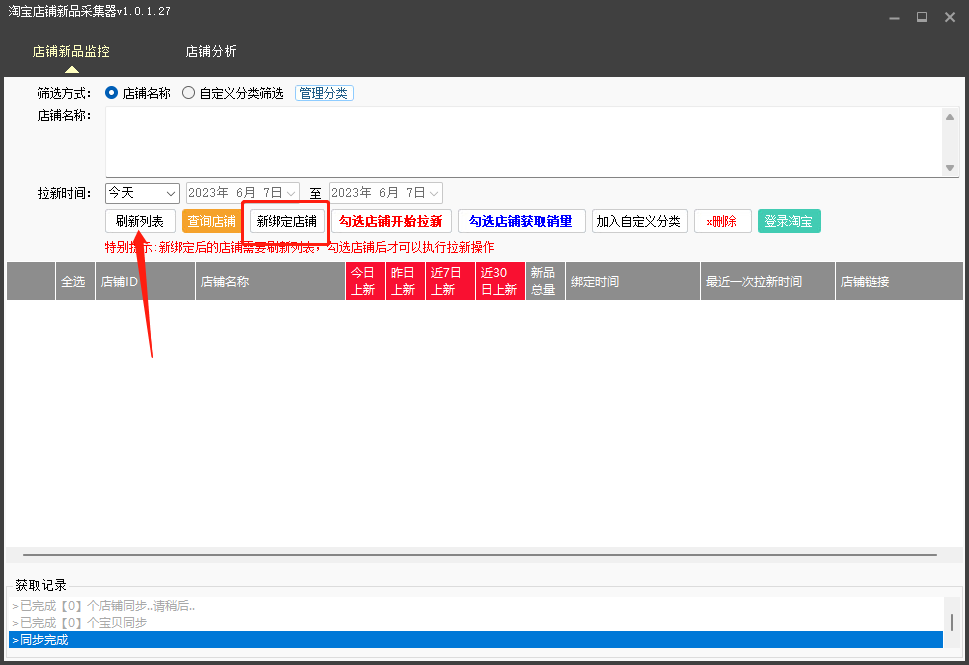Click the 昨日上新 column header
This screenshot has width=969, height=665.
(x=405, y=281)
